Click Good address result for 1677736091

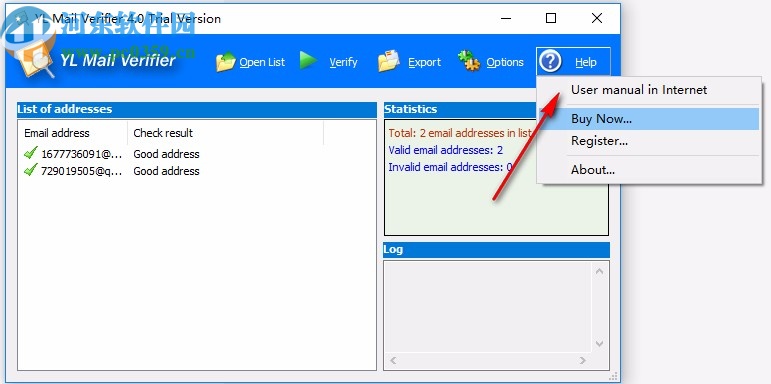[166, 154]
